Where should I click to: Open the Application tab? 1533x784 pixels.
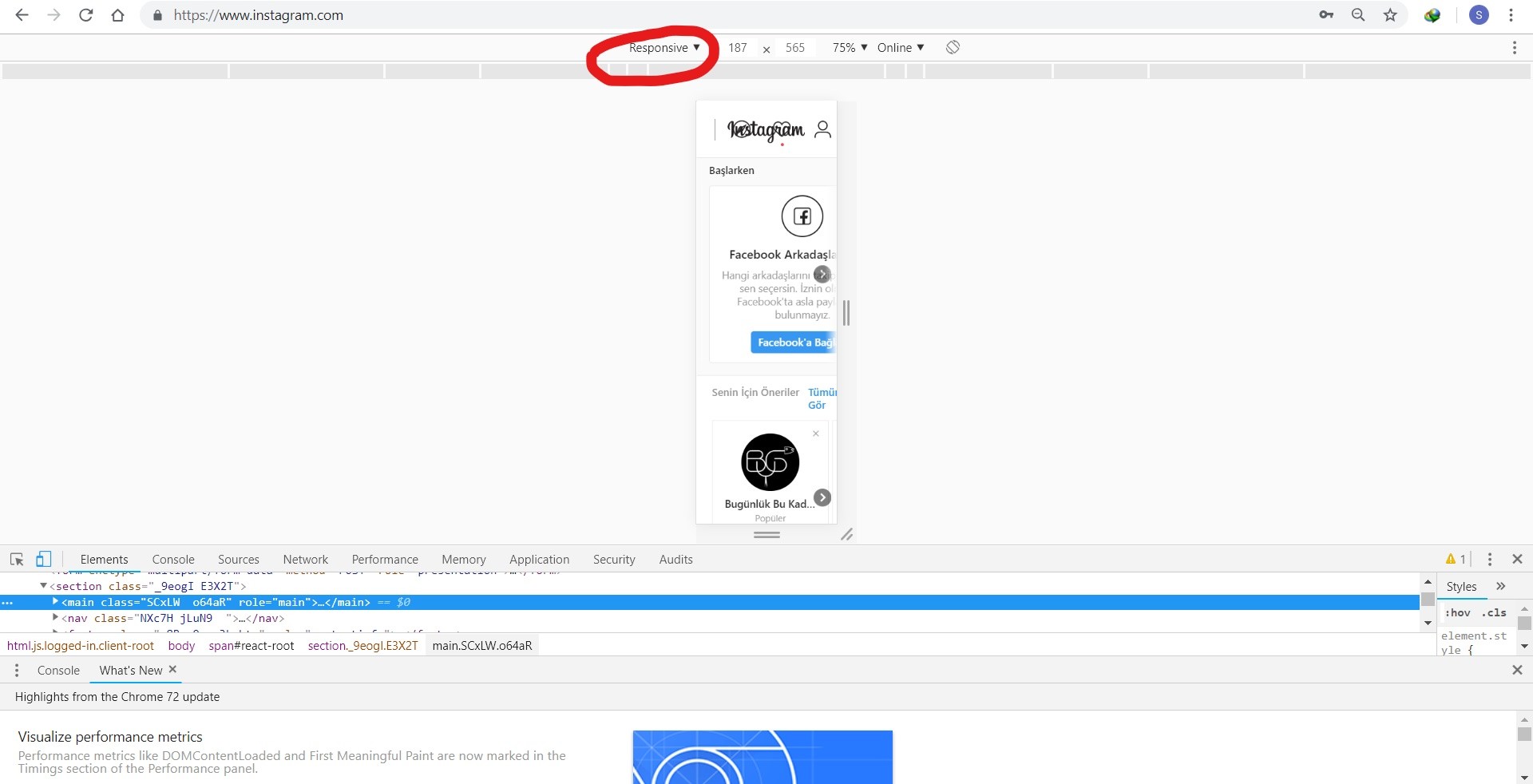[x=539, y=559]
